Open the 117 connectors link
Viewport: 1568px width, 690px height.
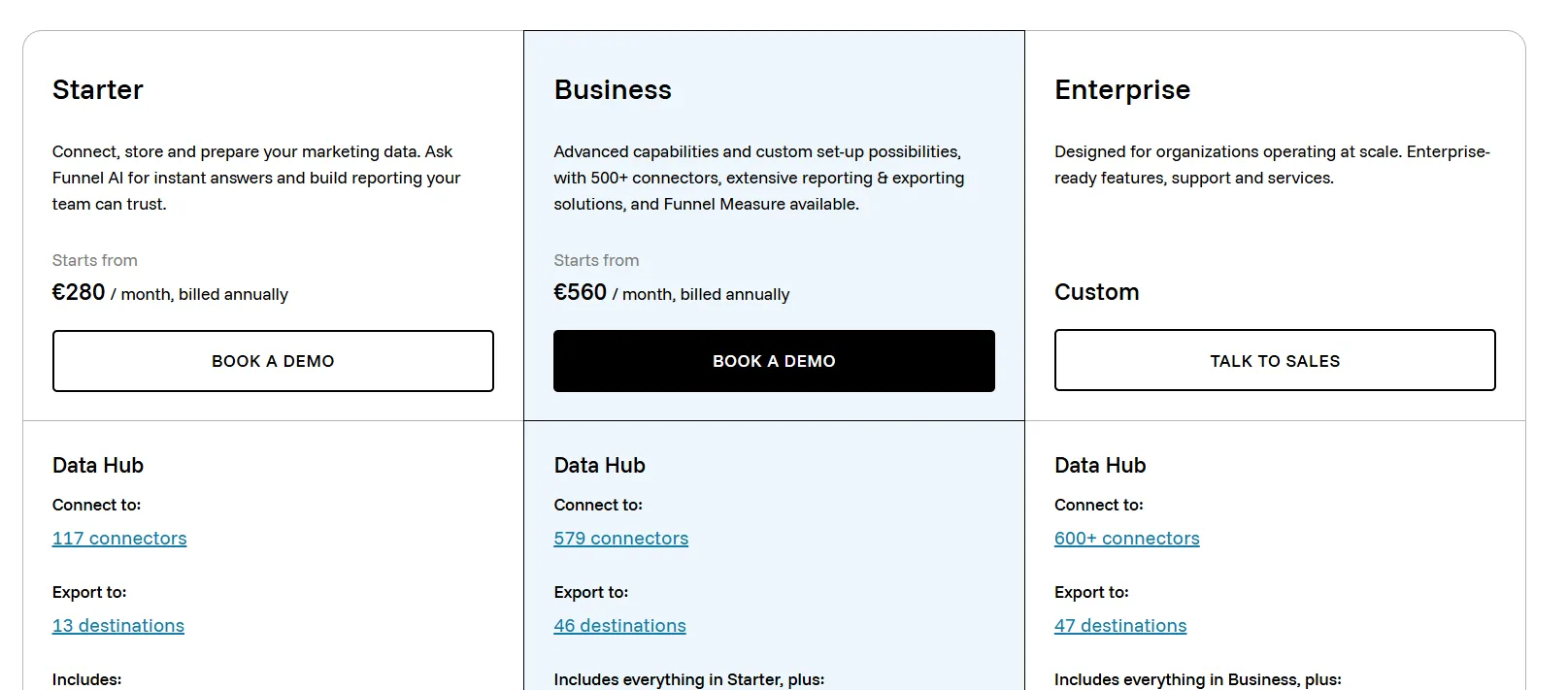click(119, 539)
